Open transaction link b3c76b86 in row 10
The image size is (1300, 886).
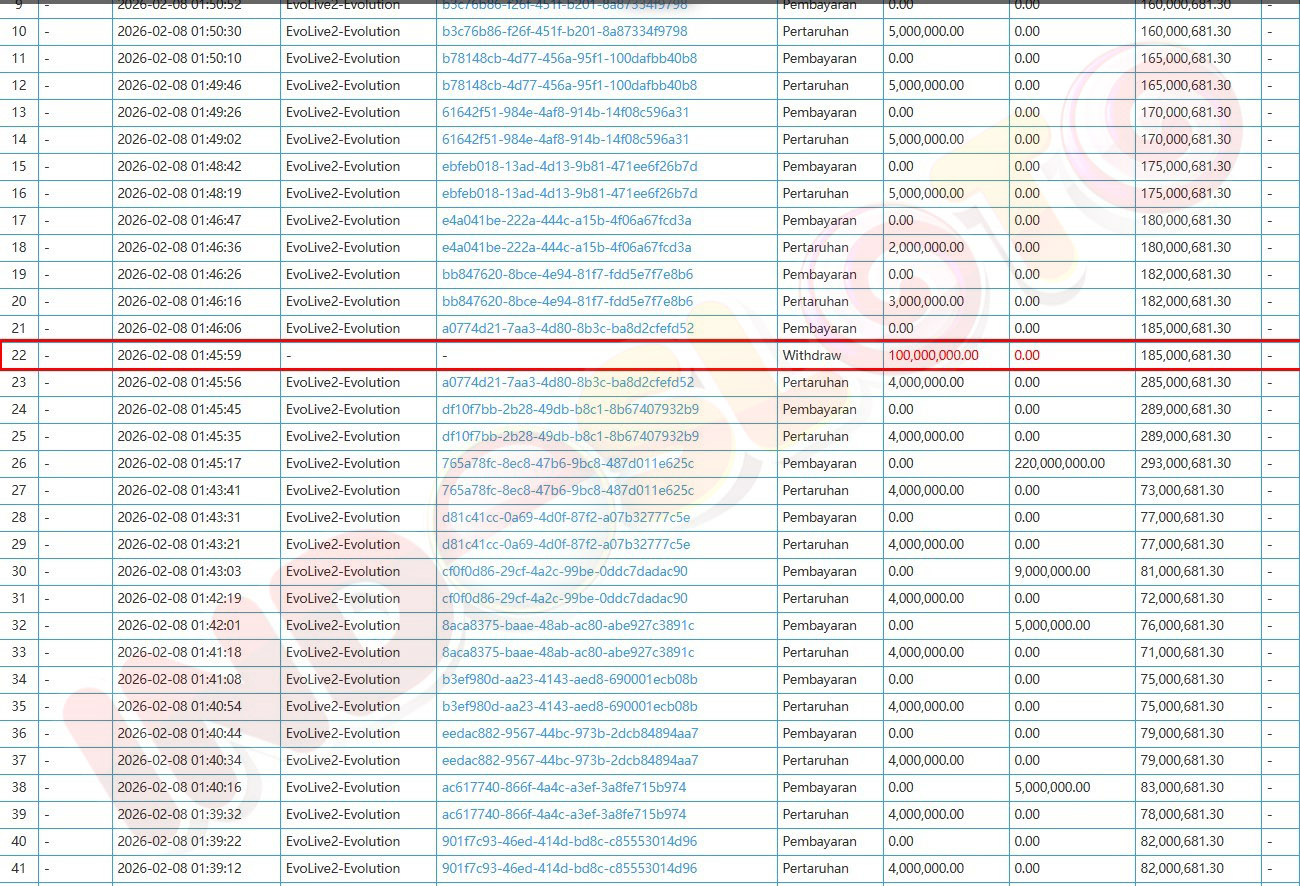coord(564,31)
